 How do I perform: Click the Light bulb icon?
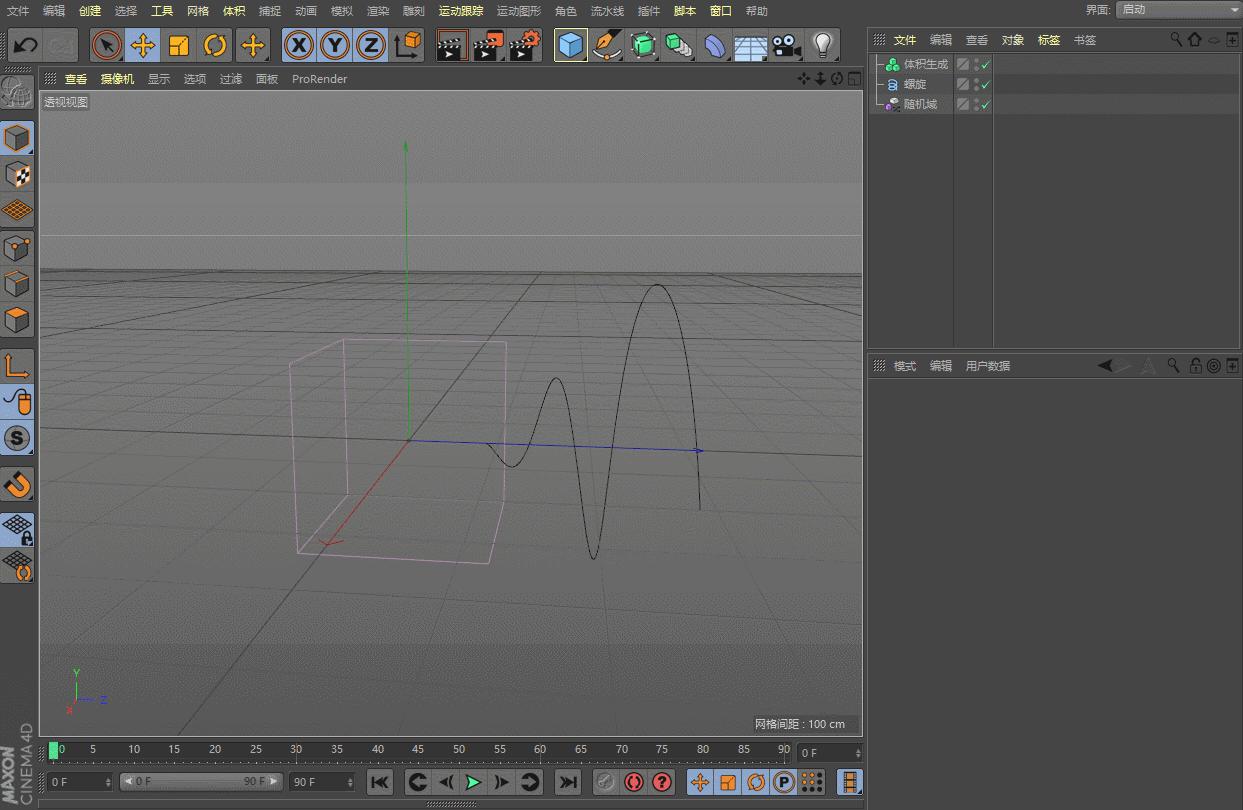click(x=822, y=46)
